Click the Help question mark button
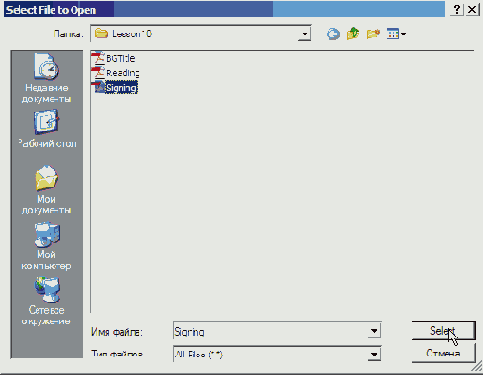This screenshot has height=375, width=483. click(457, 9)
